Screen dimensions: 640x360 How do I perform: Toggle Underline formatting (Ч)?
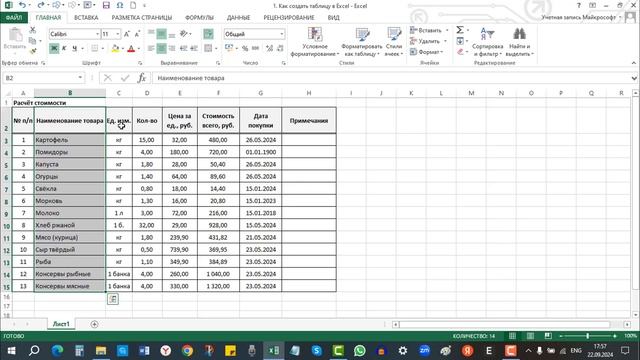tap(74, 49)
